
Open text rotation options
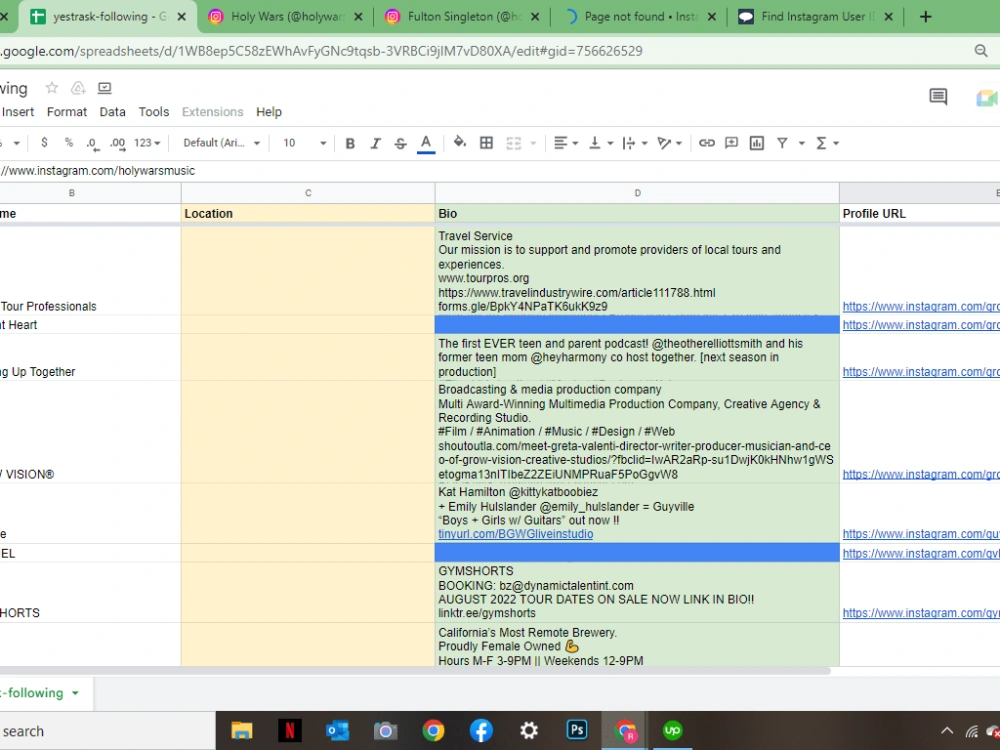[x=670, y=143]
